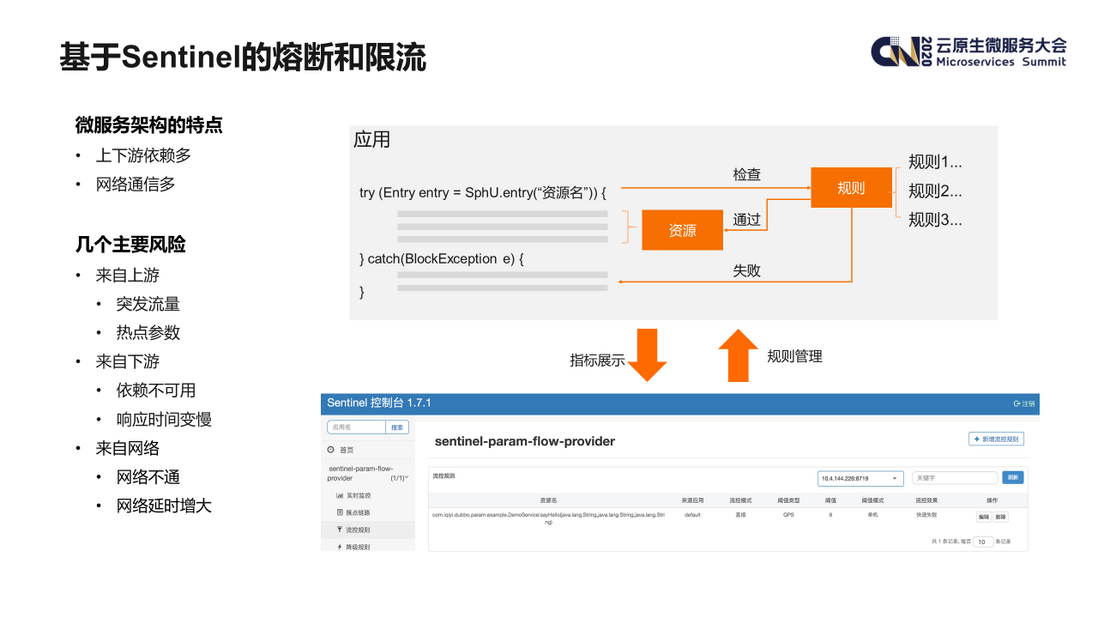Viewport: 1098px width, 618px height.
Task: Click the 快速失败 flow effect cell
Action: 926,515
